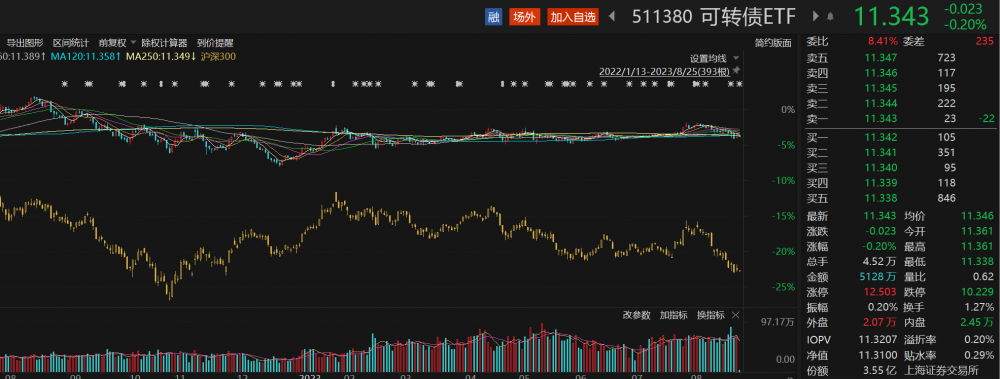Close the volume indicator panel with X
The width and height of the screenshot is (1000, 379).
[x=735, y=315]
